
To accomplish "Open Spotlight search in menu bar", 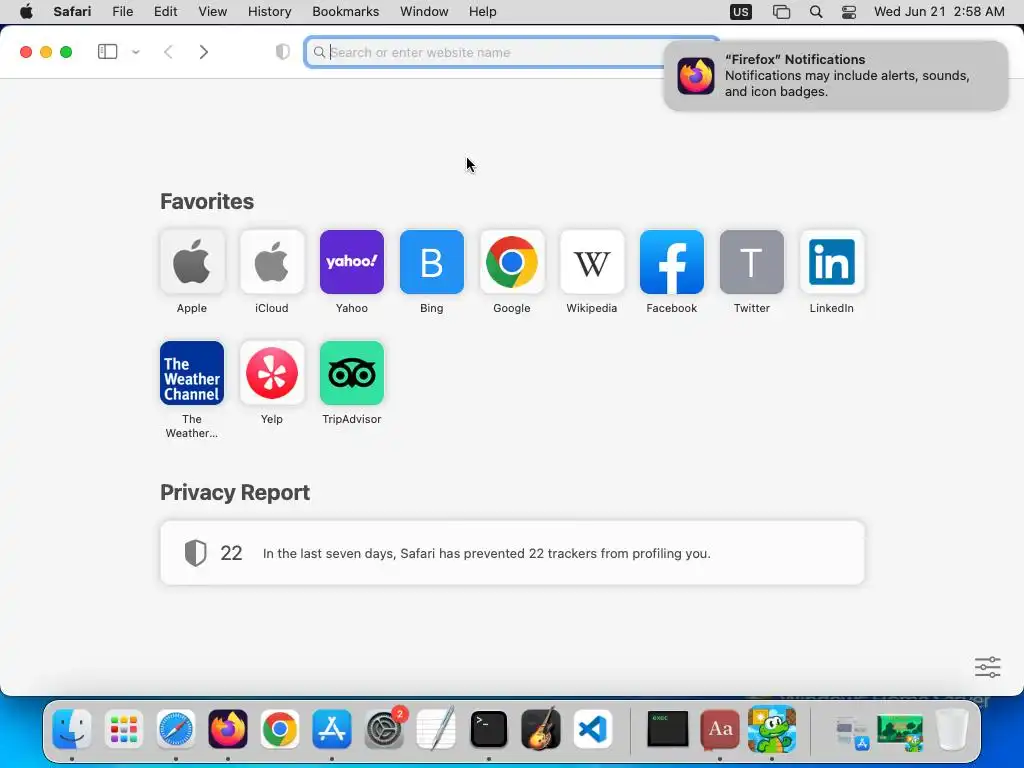I will click(x=816, y=12).
